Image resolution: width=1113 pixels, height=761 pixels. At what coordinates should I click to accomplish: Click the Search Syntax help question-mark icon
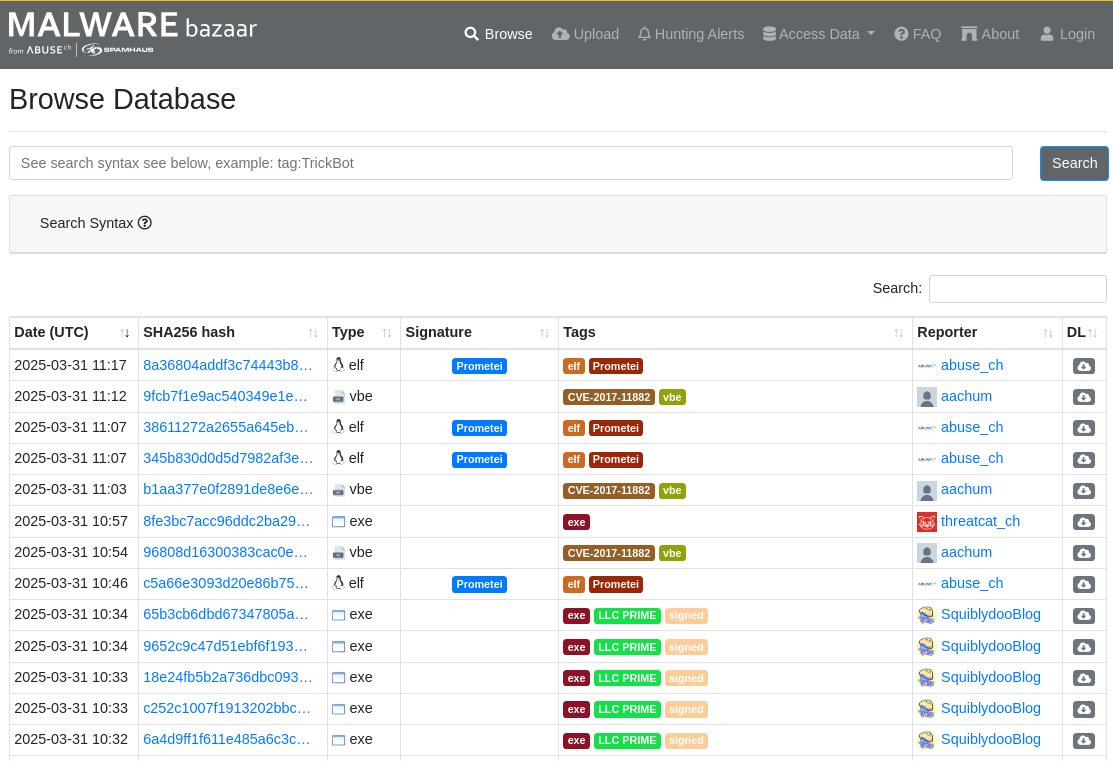(145, 222)
